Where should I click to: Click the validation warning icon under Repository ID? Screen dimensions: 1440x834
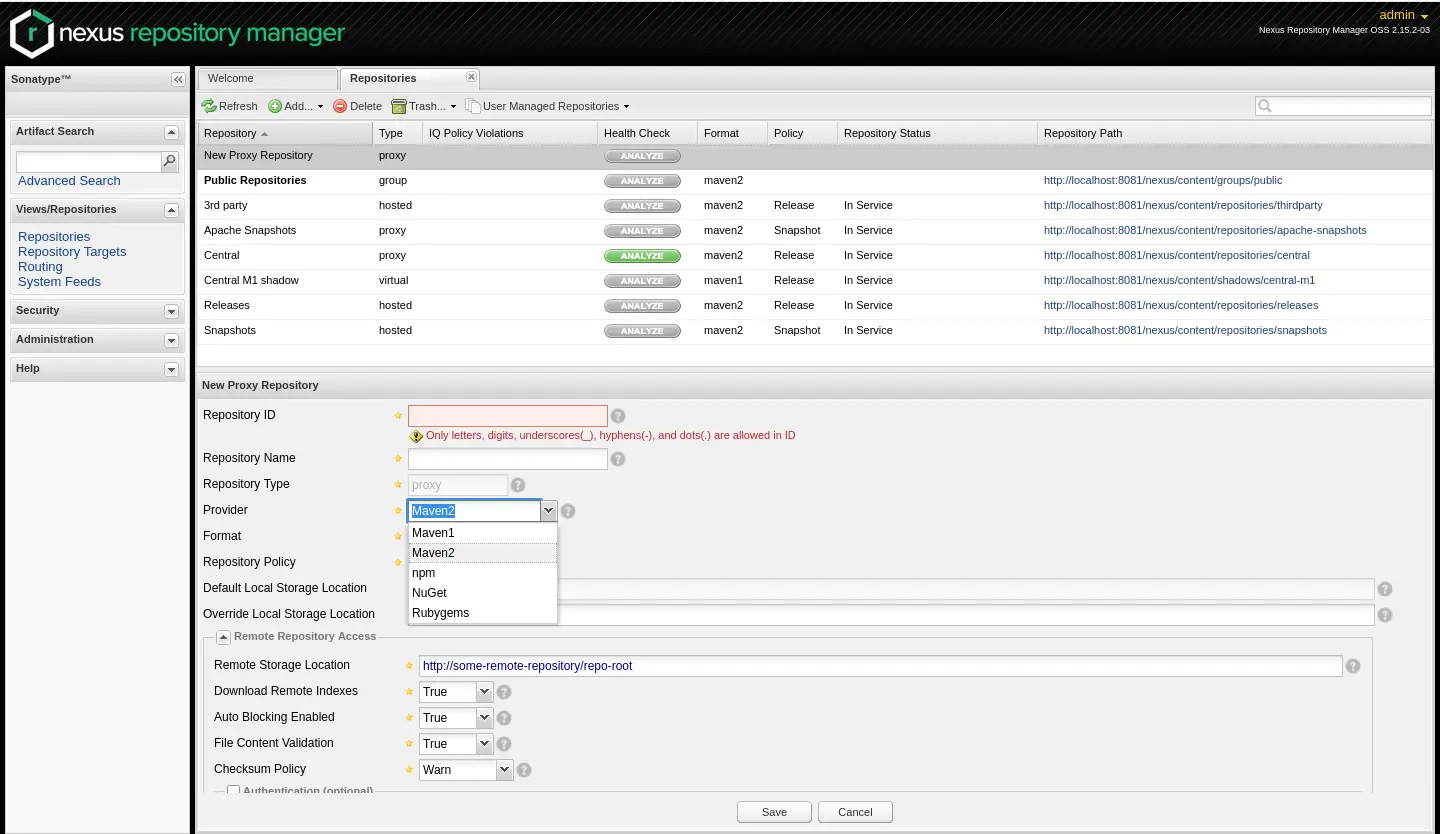416,436
